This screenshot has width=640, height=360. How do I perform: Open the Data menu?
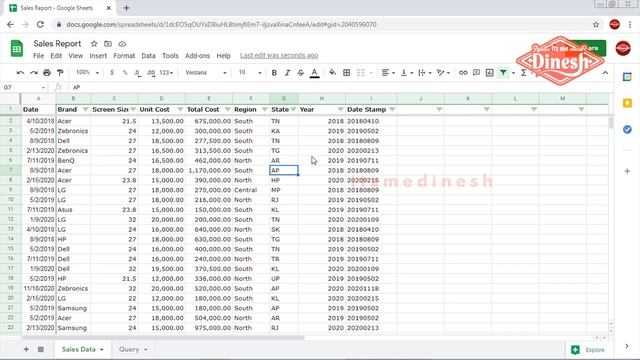148,56
